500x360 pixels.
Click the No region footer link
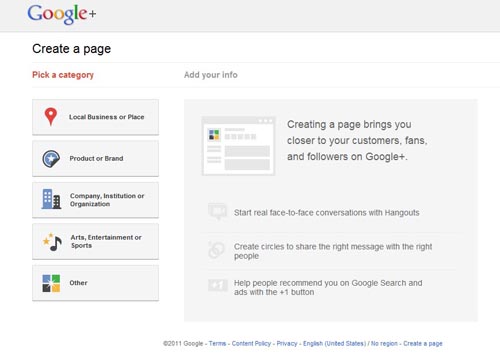(384, 343)
